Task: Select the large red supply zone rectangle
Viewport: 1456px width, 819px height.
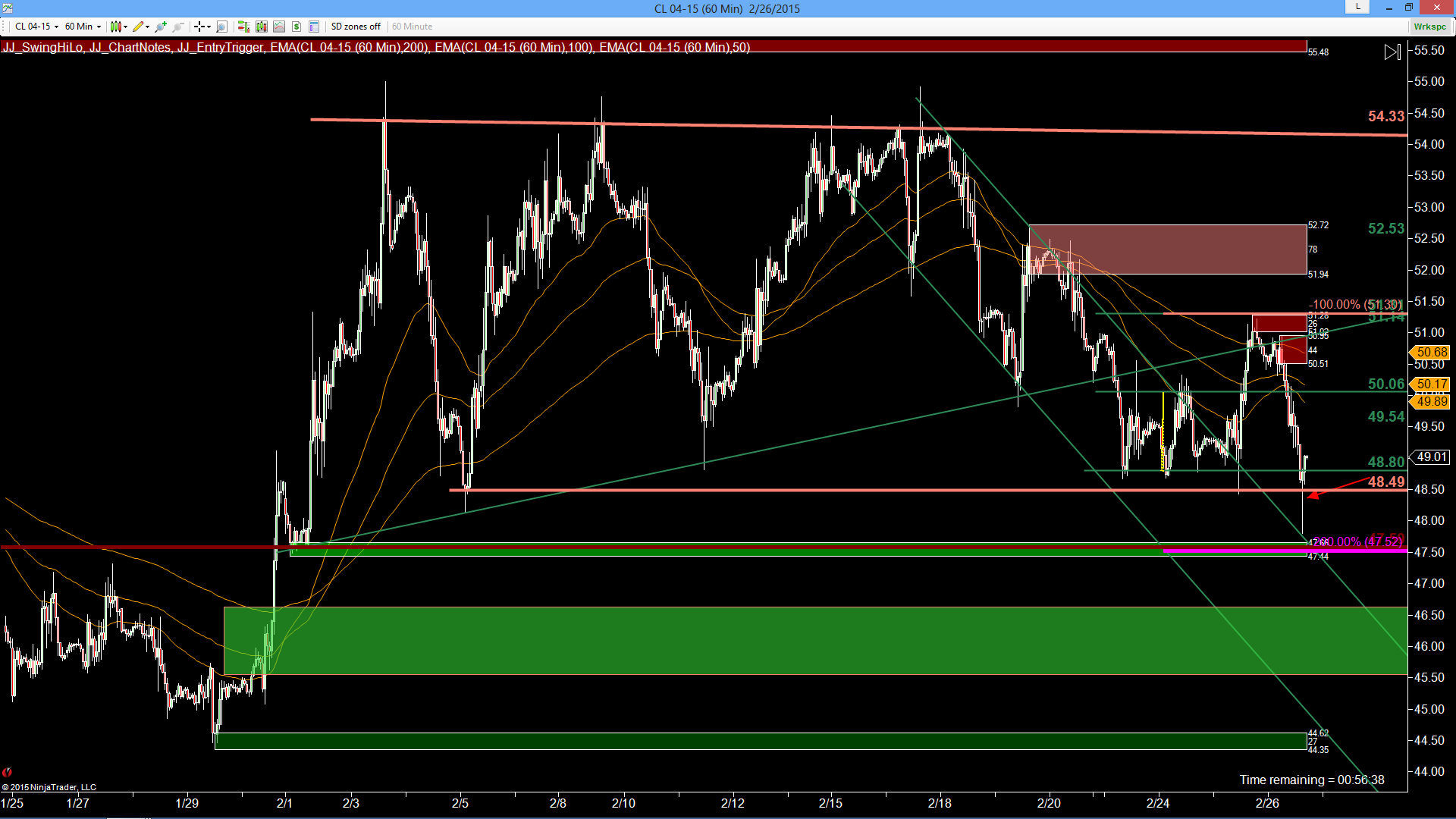Action: tap(1168, 249)
